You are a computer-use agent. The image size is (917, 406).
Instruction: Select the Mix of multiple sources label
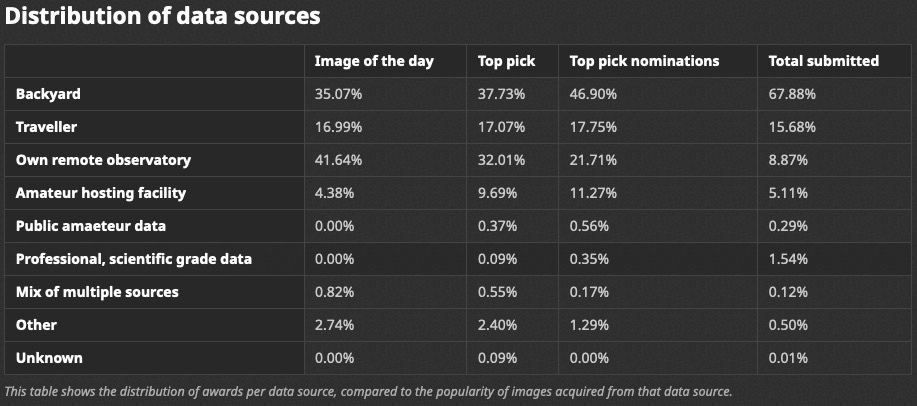pos(97,292)
